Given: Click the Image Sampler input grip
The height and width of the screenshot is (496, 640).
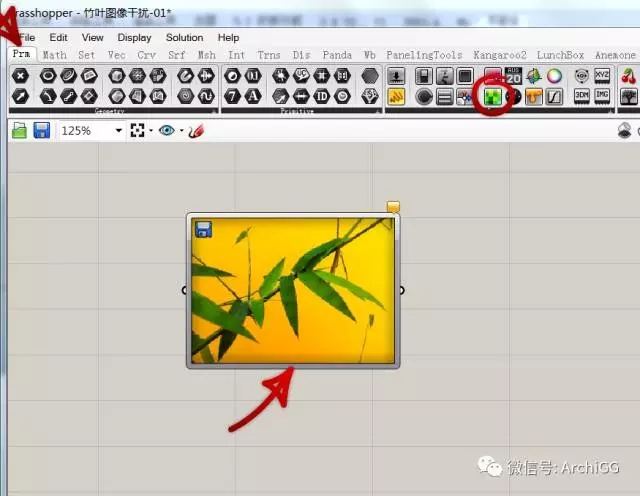Looking at the screenshot, I should pos(184,290).
